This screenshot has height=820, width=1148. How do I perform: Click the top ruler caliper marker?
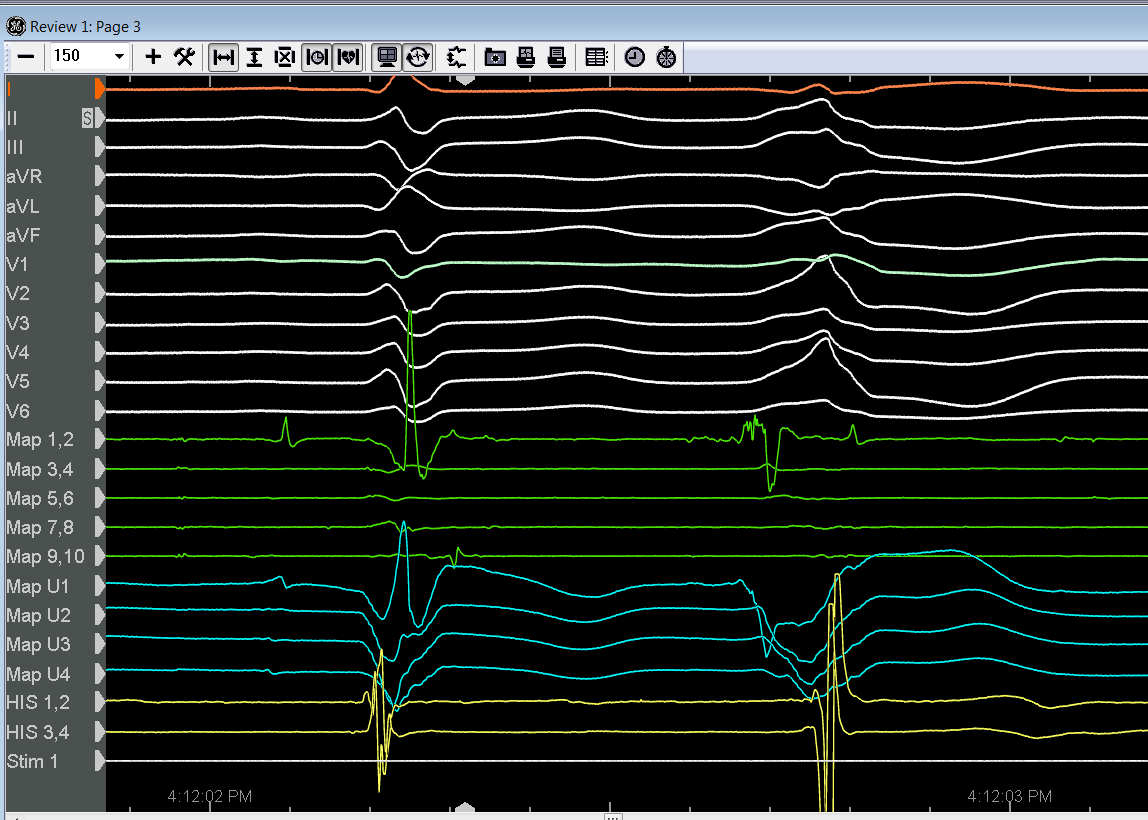[x=465, y=79]
